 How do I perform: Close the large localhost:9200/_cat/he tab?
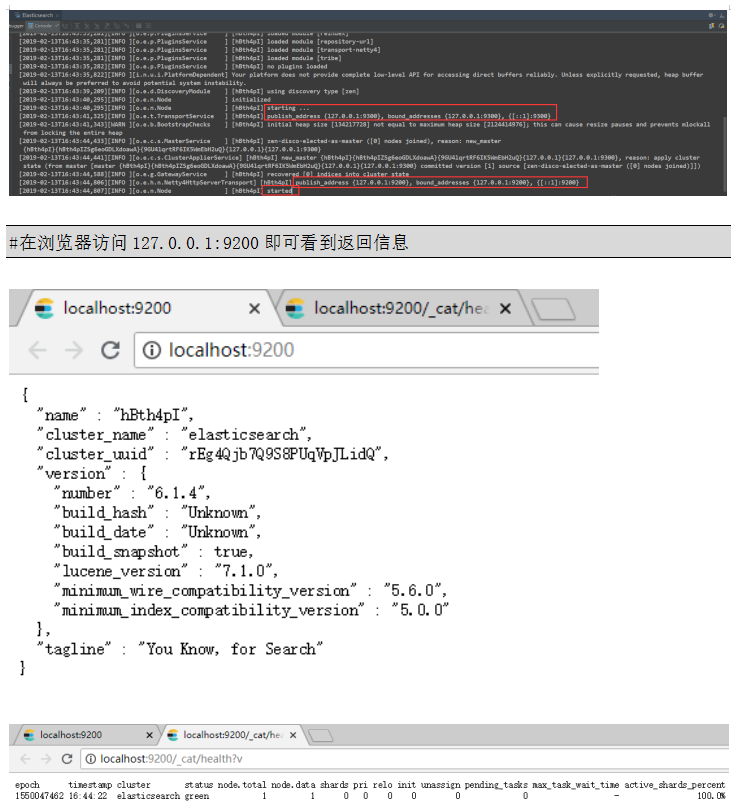point(505,309)
